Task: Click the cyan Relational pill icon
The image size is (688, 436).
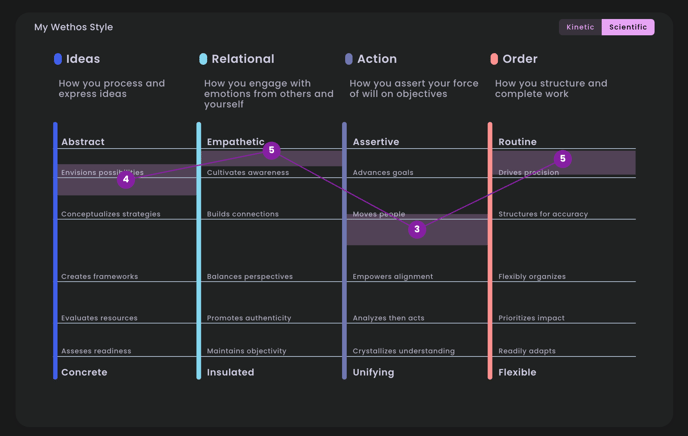Action: click(x=203, y=59)
